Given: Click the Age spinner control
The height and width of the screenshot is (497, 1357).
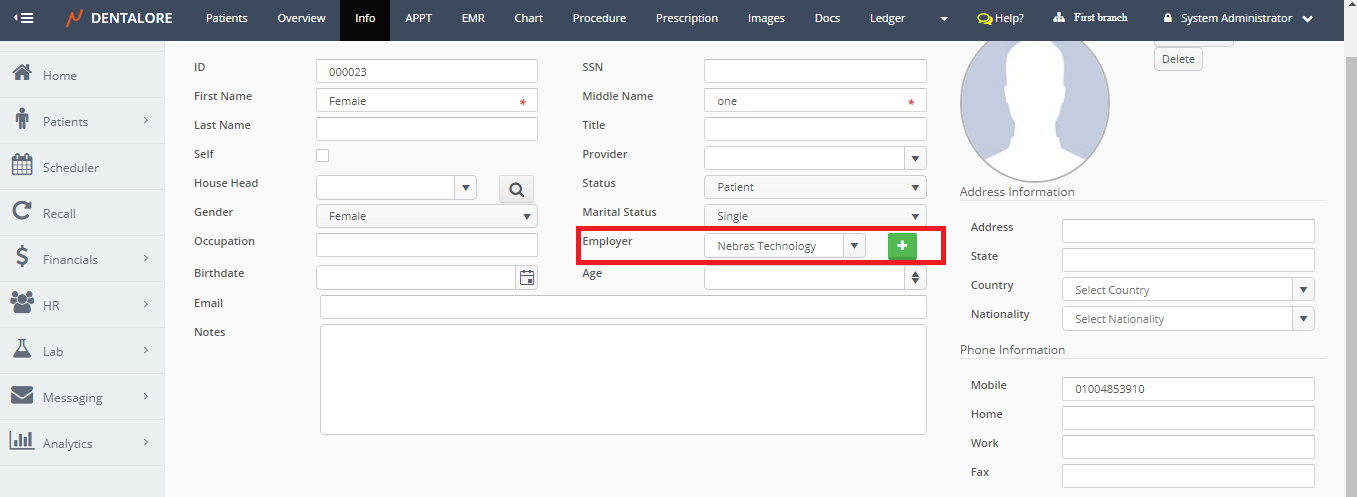Looking at the screenshot, I should [x=915, y=278].
